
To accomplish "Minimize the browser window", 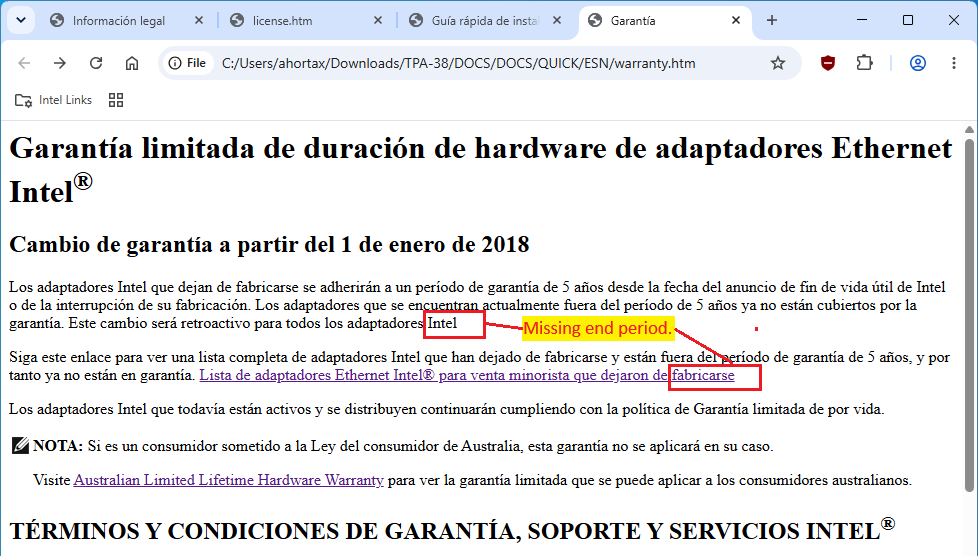I will 862,20.
